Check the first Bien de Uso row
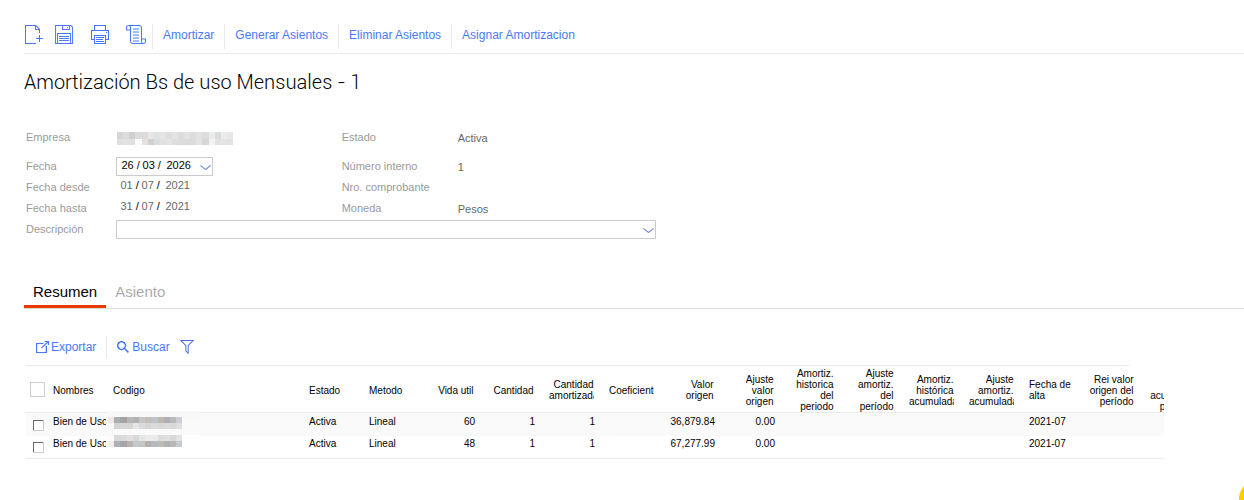The image size is (1244, 500). coord(39,425)
